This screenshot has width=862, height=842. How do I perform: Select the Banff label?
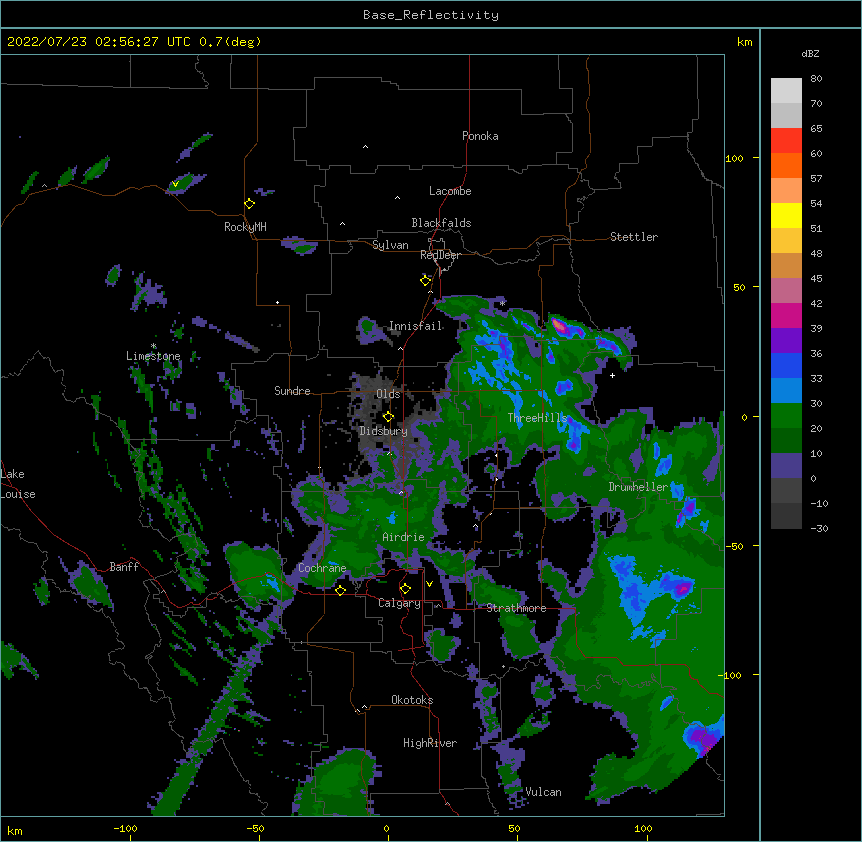pos(124,567)
